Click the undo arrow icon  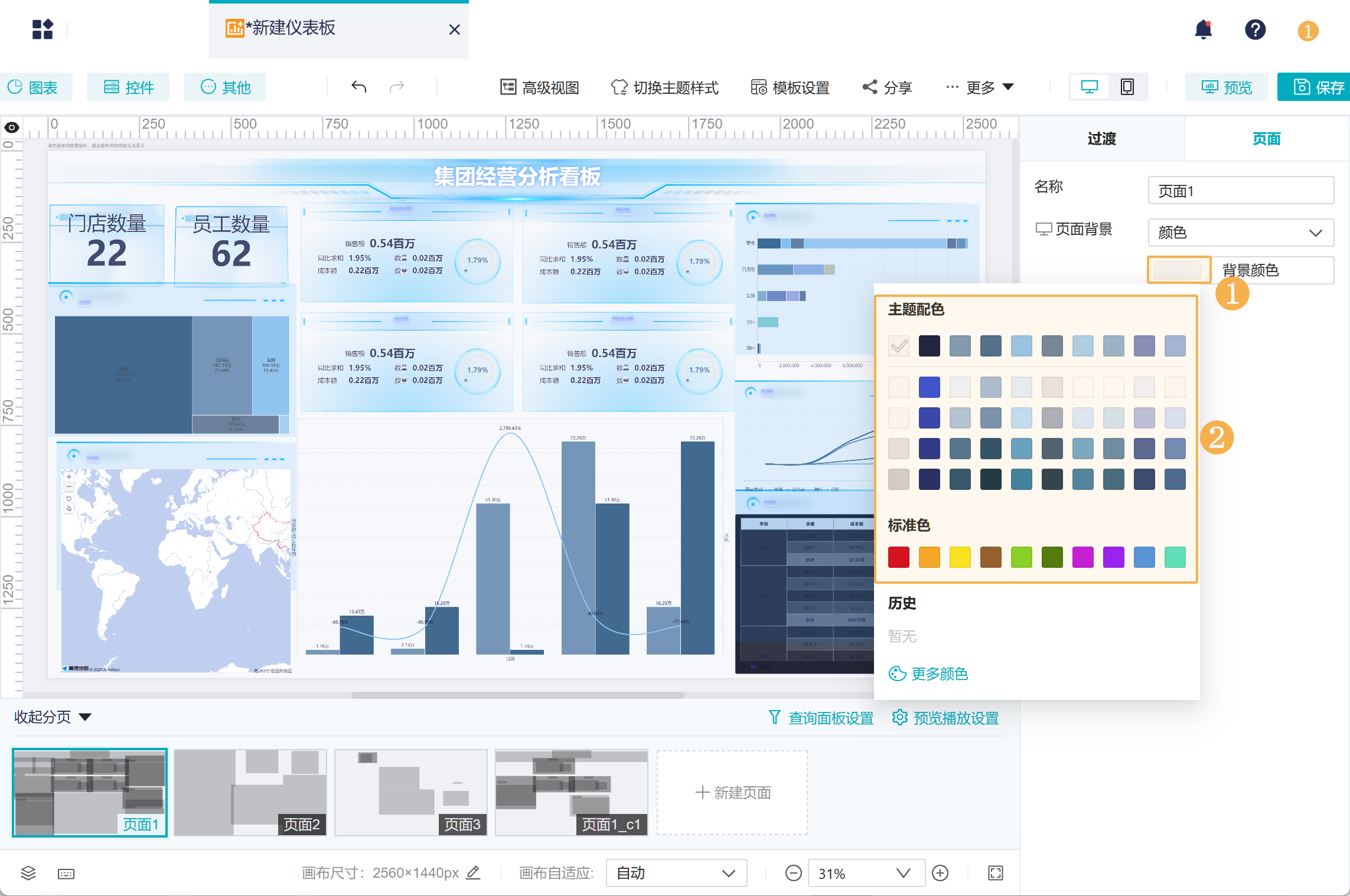pyautogui.click(x=359, y=87)
